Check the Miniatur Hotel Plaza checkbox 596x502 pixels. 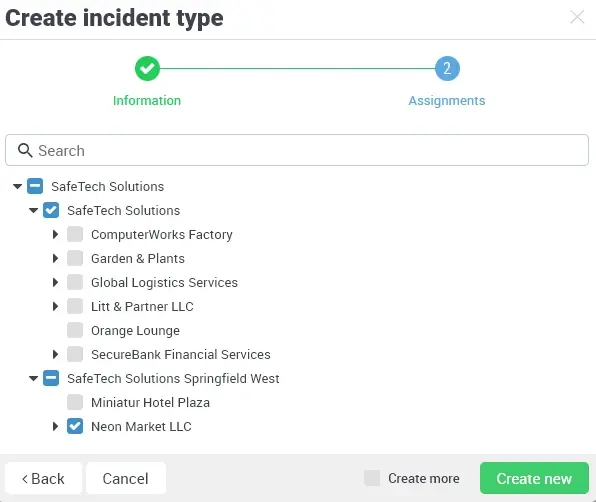75,402
